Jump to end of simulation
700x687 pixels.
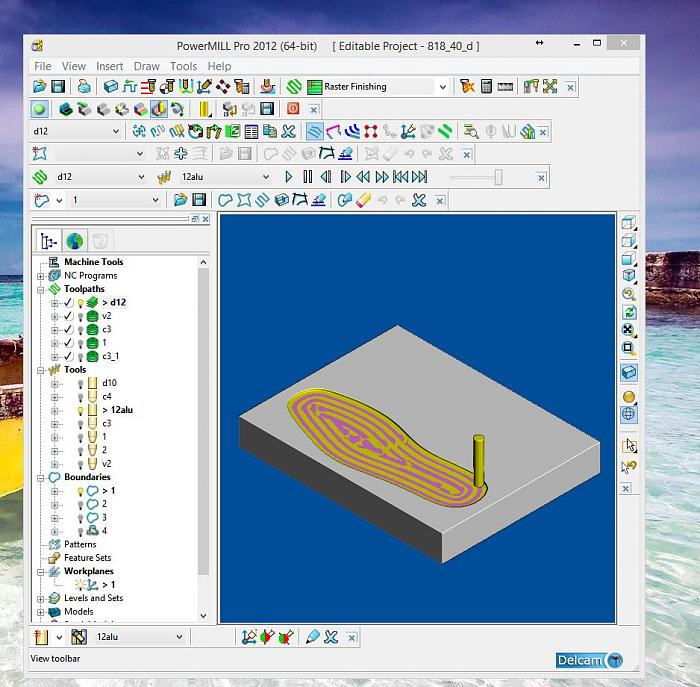(x=420, y=177)
